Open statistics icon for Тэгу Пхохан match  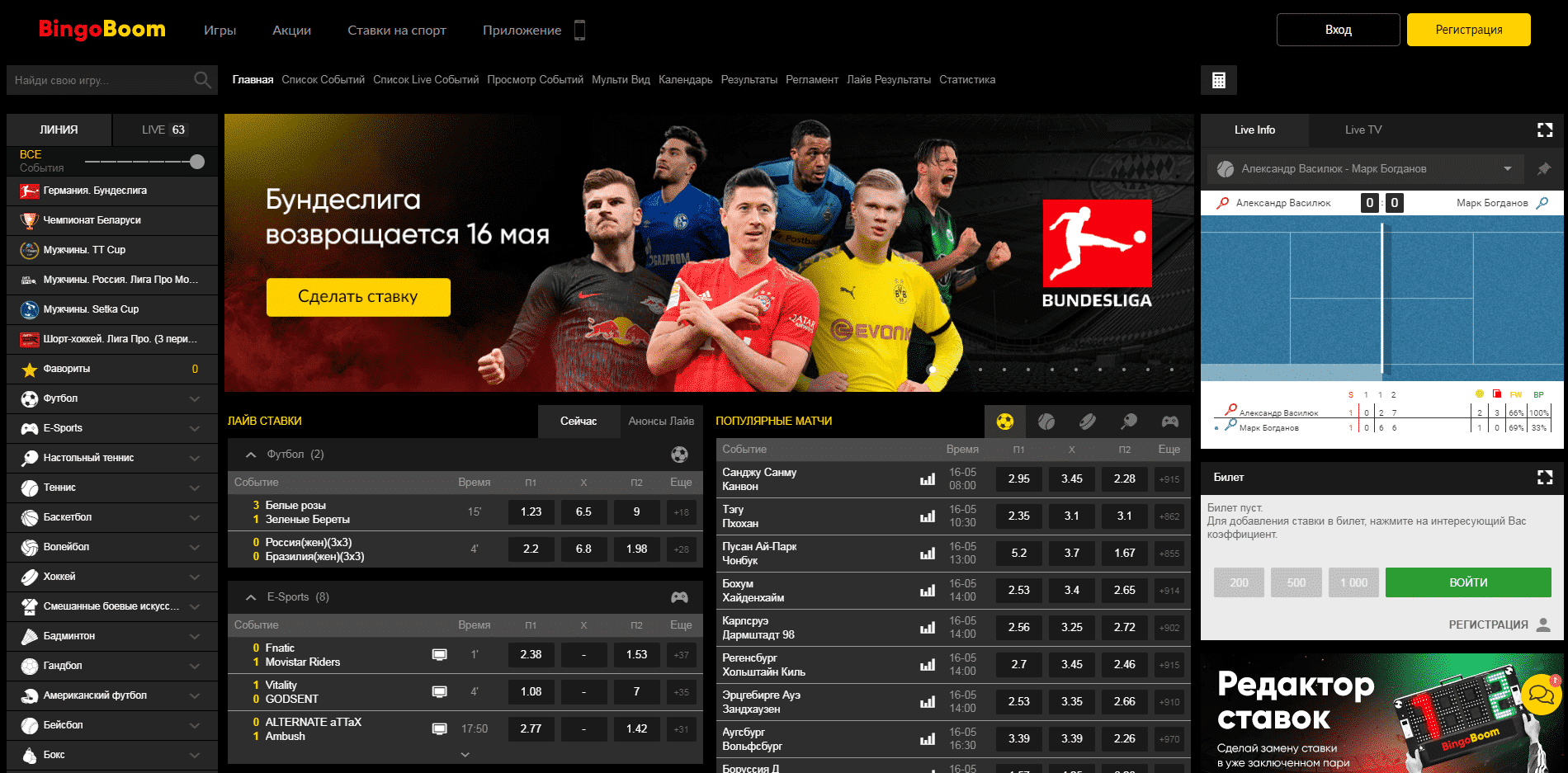(x=928, y=516)
